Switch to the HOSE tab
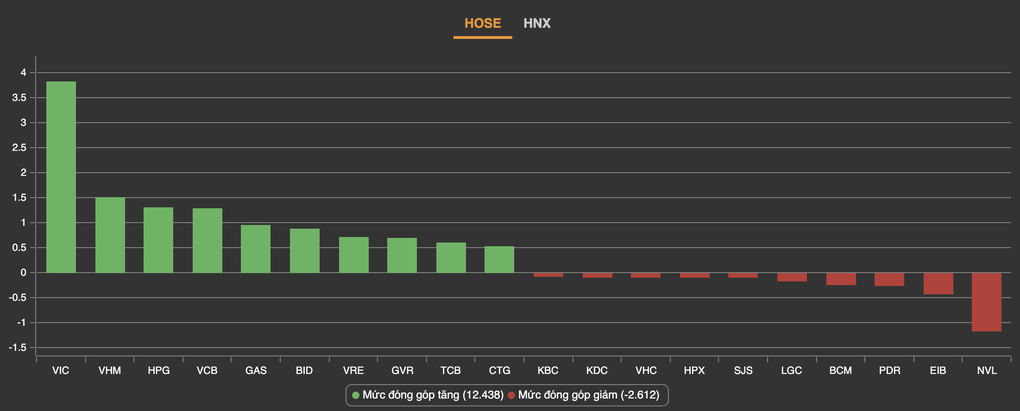1020x411 pixels. coord(483,23)
